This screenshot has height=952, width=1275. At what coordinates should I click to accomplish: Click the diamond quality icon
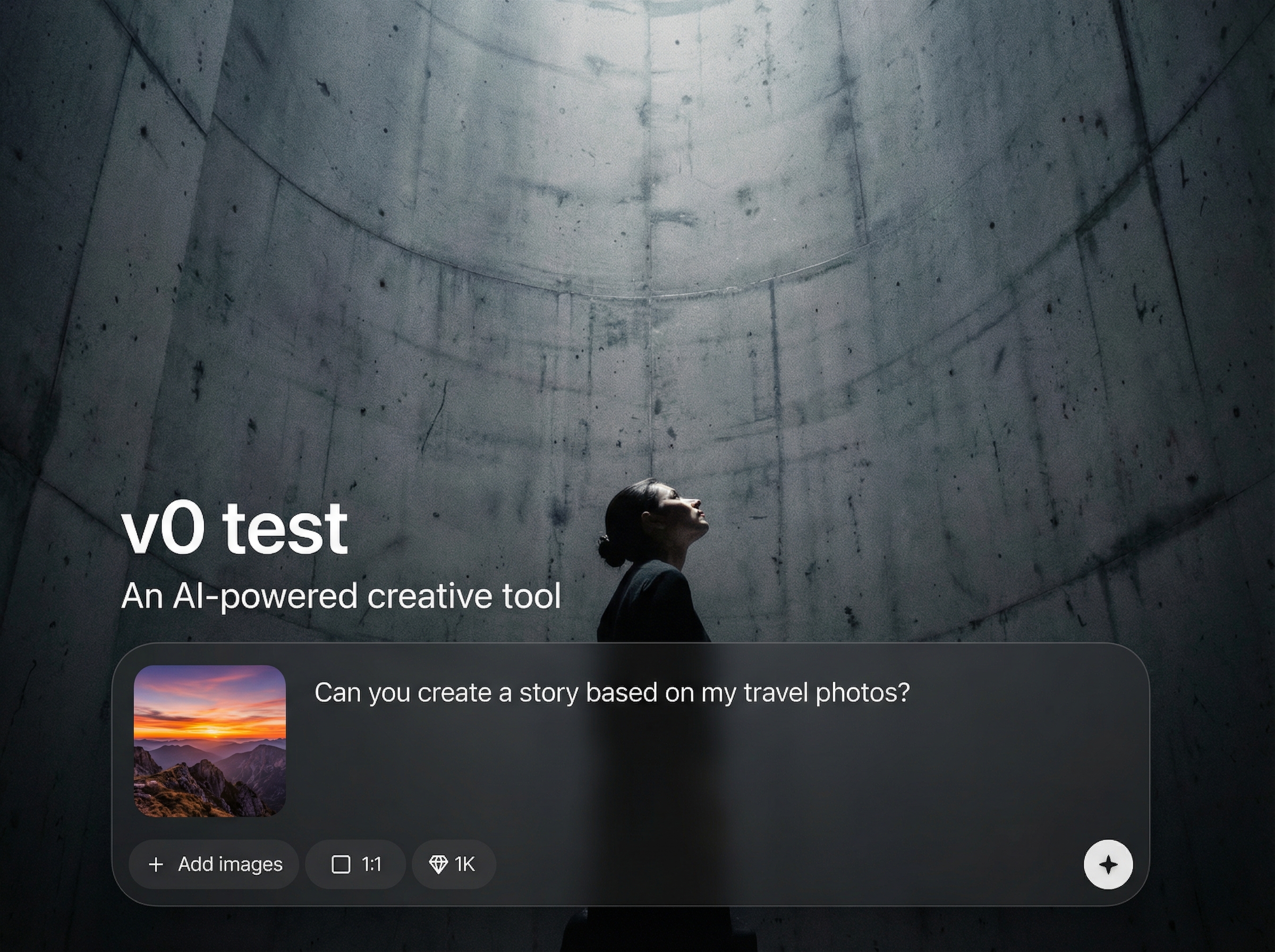coord(438,864)
